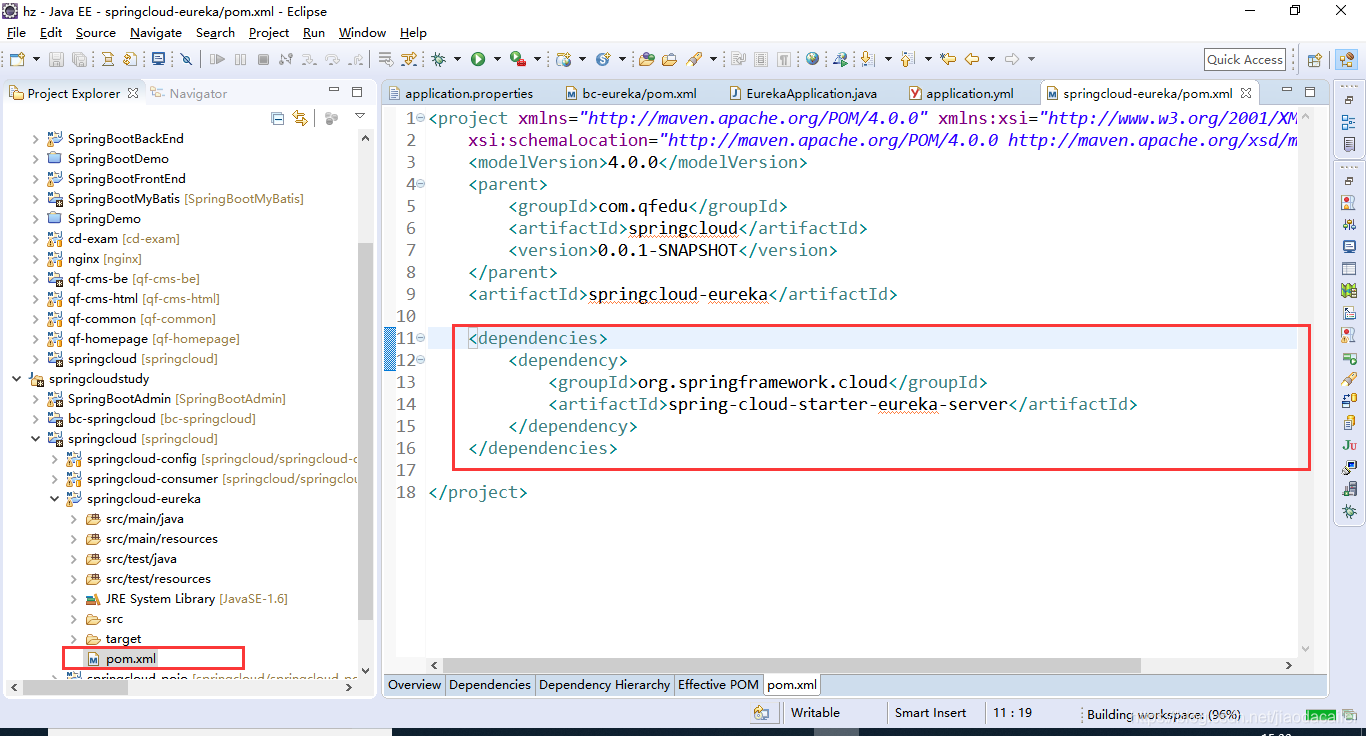Expand the src/main/java folder
The image size is (1366, 736).
[x=74, y=519]
